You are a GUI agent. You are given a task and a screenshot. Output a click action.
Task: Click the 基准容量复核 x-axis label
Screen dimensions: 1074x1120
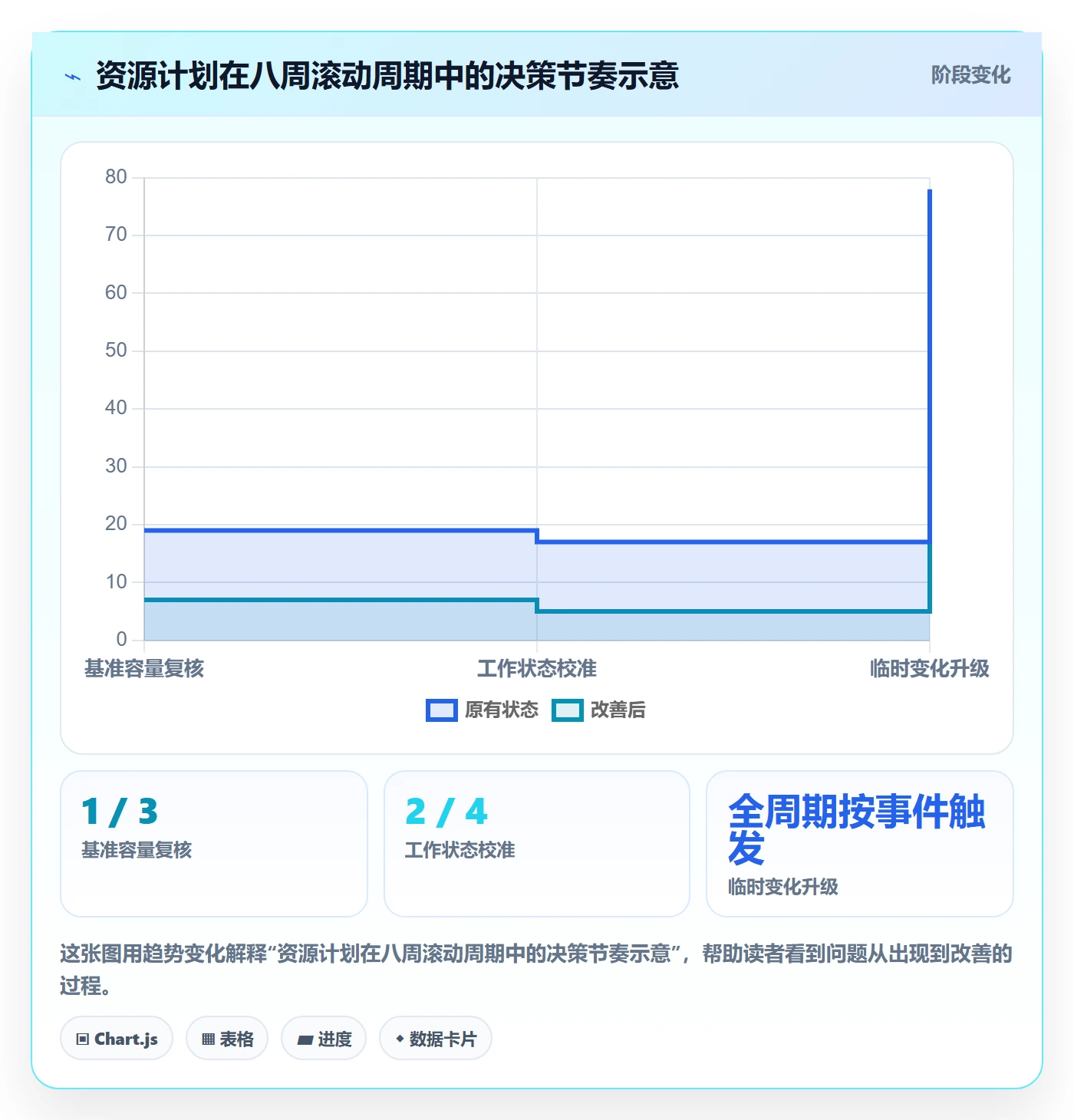point(144,669)
